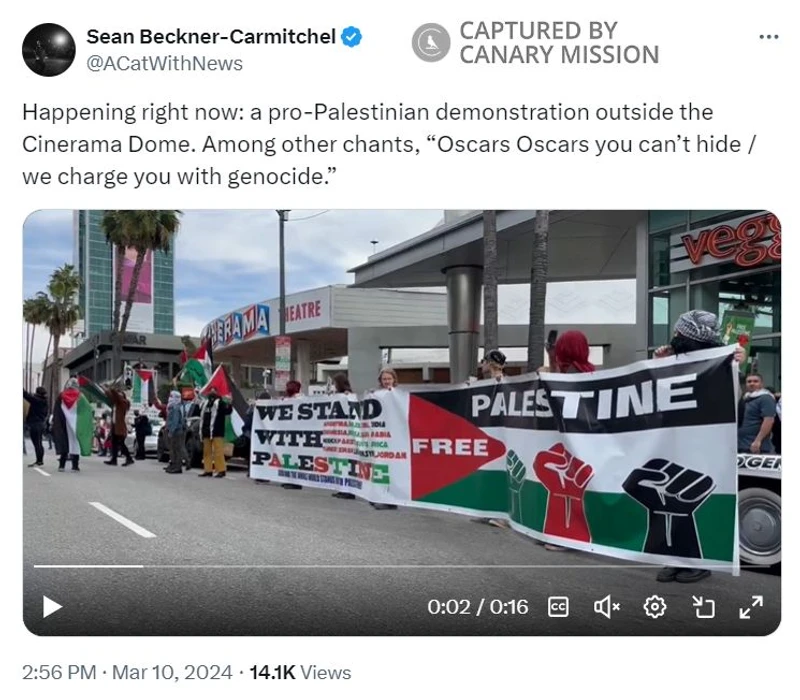Click the blue verified badge
The height and width of the screenshot is (700, 800).
pyautogui.click(x=352, y=37)
